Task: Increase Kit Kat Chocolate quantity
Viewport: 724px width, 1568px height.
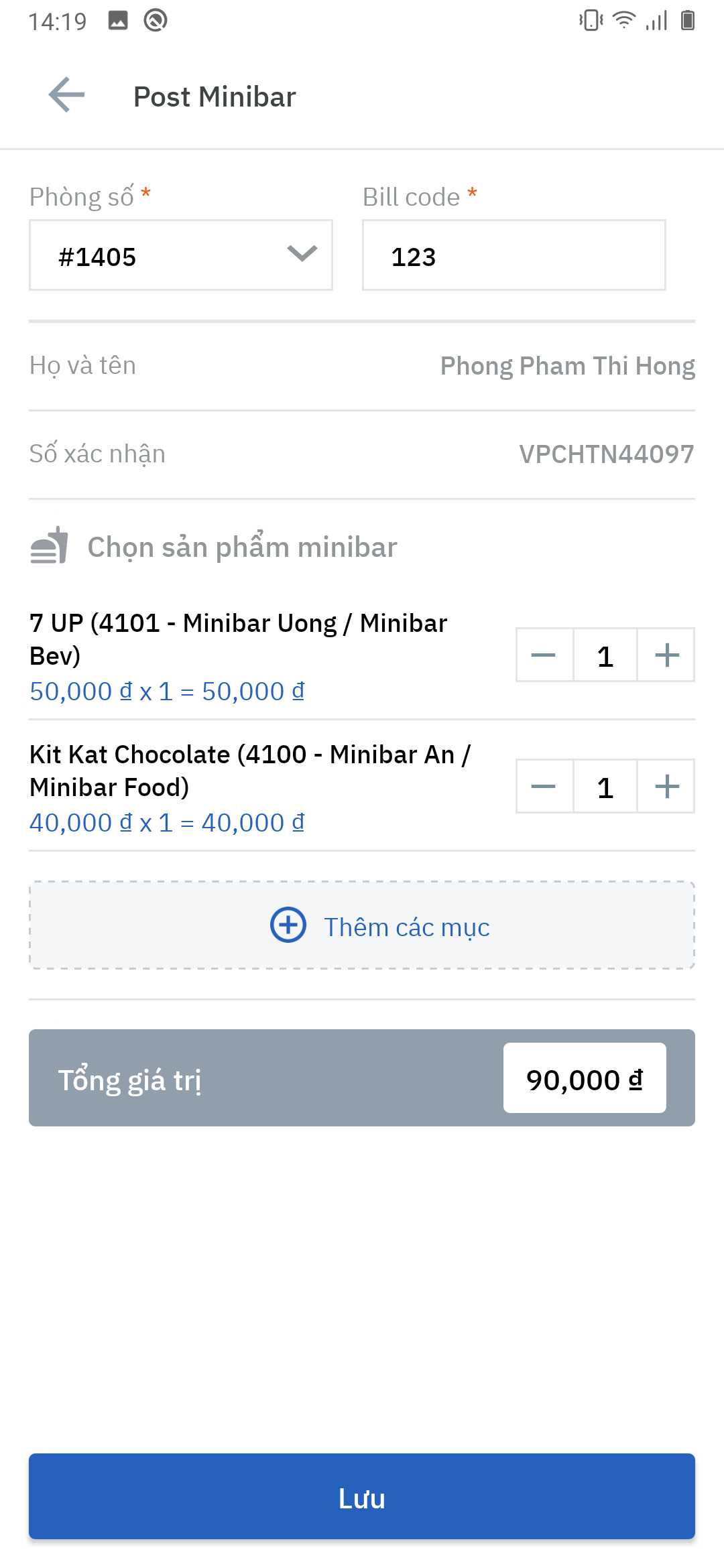Action: pyautogui.click(x=666, y=787)
